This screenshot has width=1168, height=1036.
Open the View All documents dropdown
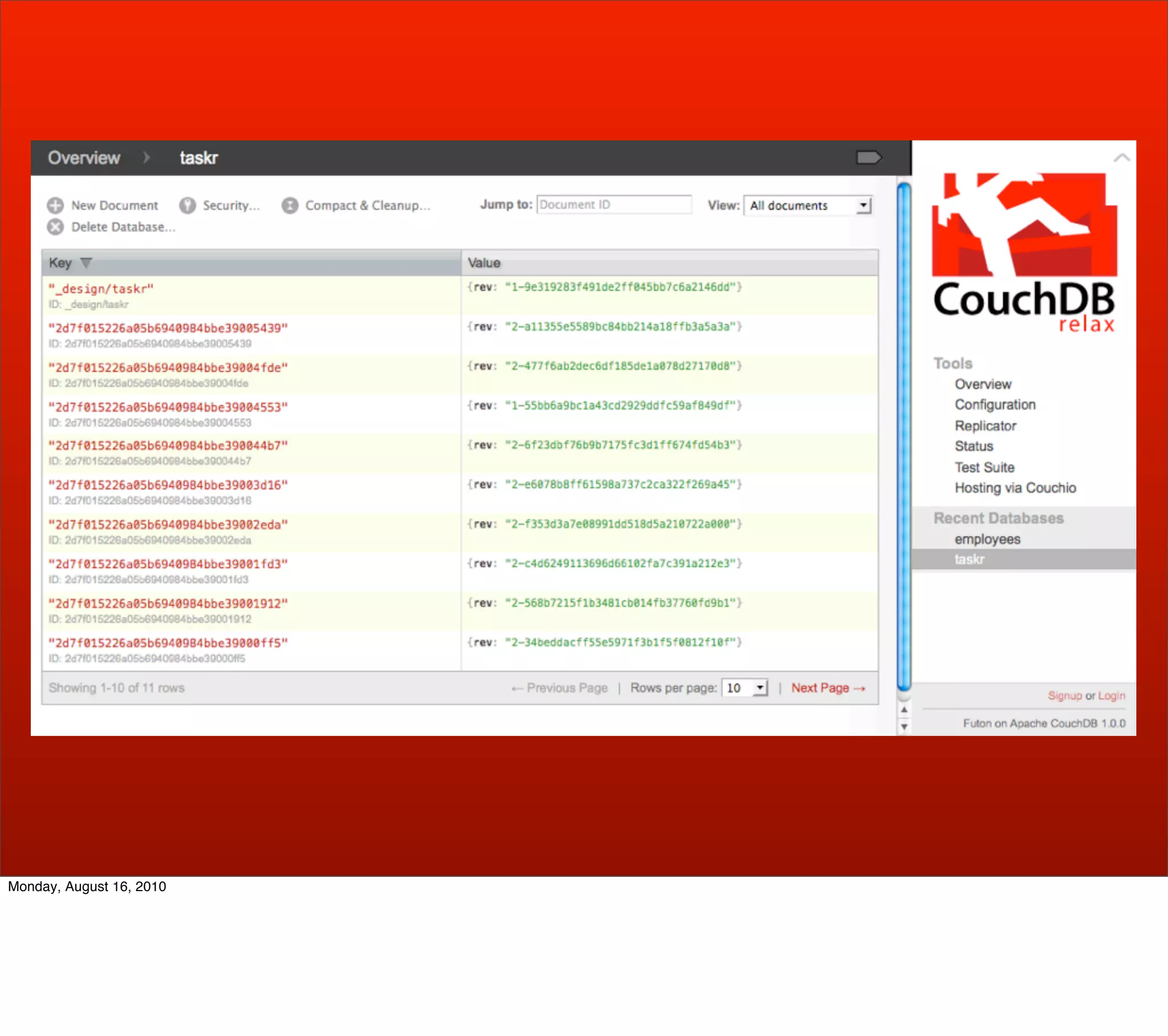(808, 205)
